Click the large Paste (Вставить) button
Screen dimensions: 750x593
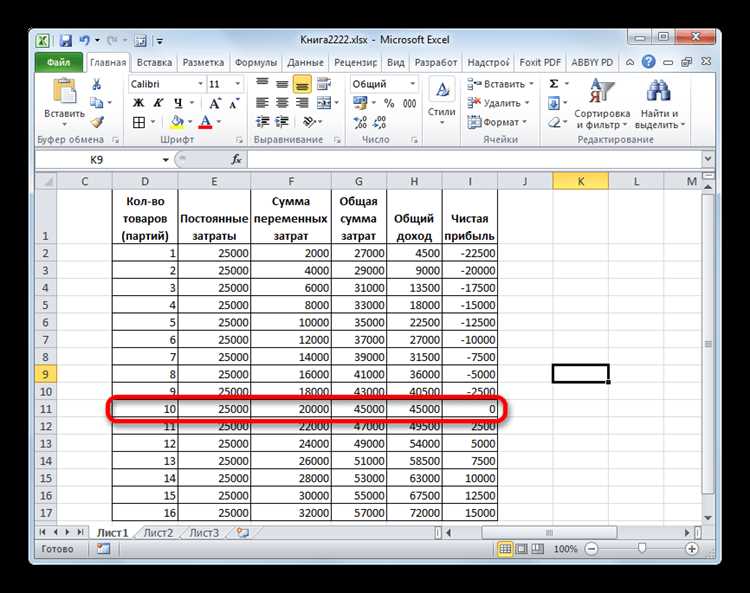64,102
